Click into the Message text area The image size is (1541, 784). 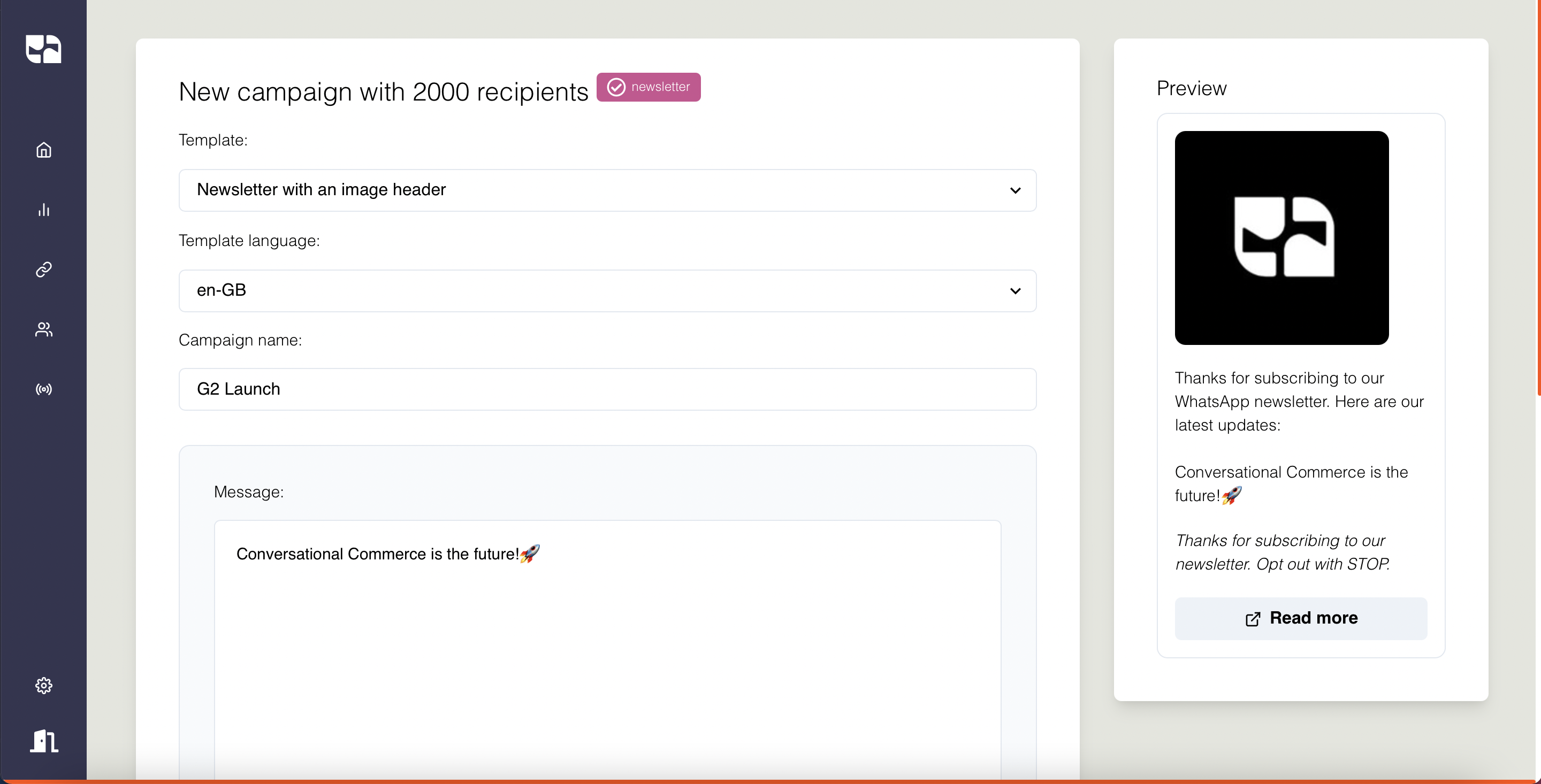click(607, 646)
